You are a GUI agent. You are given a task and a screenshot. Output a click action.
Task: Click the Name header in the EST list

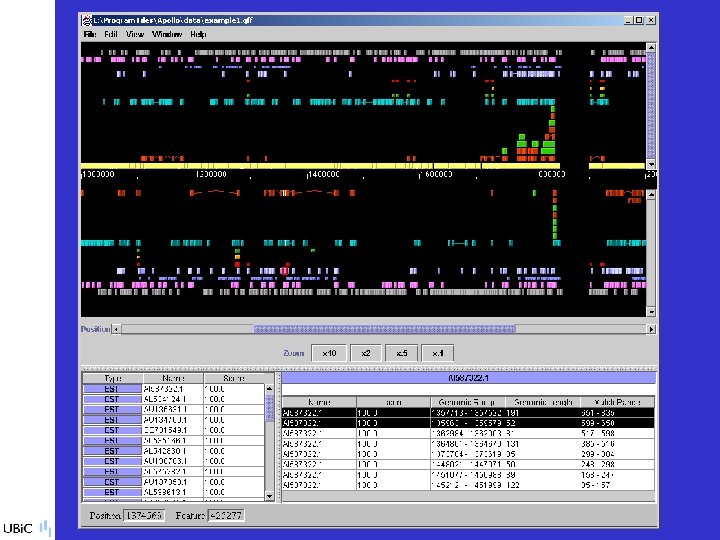173,378
